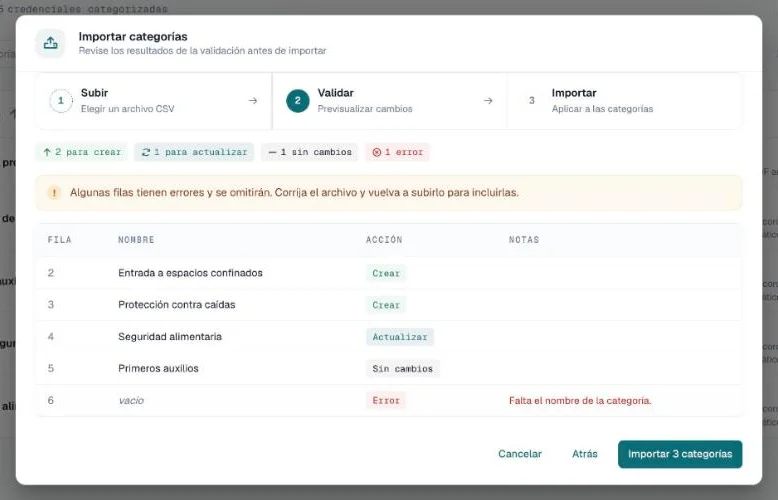The height and width of the screenshot is (500, 778).
Task: Click the NOTAS column header
Action: 524,240
